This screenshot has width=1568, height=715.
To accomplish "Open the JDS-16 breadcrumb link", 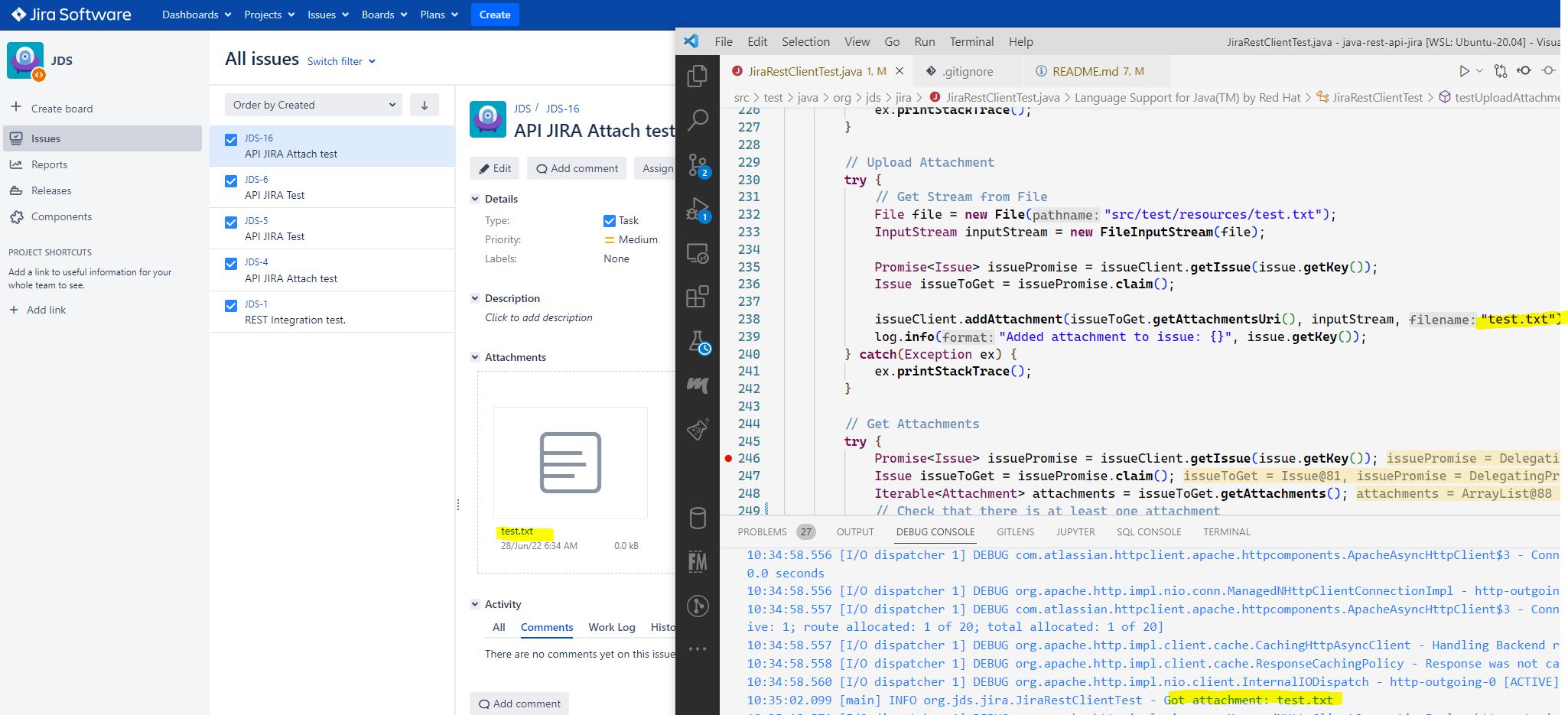I will [x=562, y=109].
